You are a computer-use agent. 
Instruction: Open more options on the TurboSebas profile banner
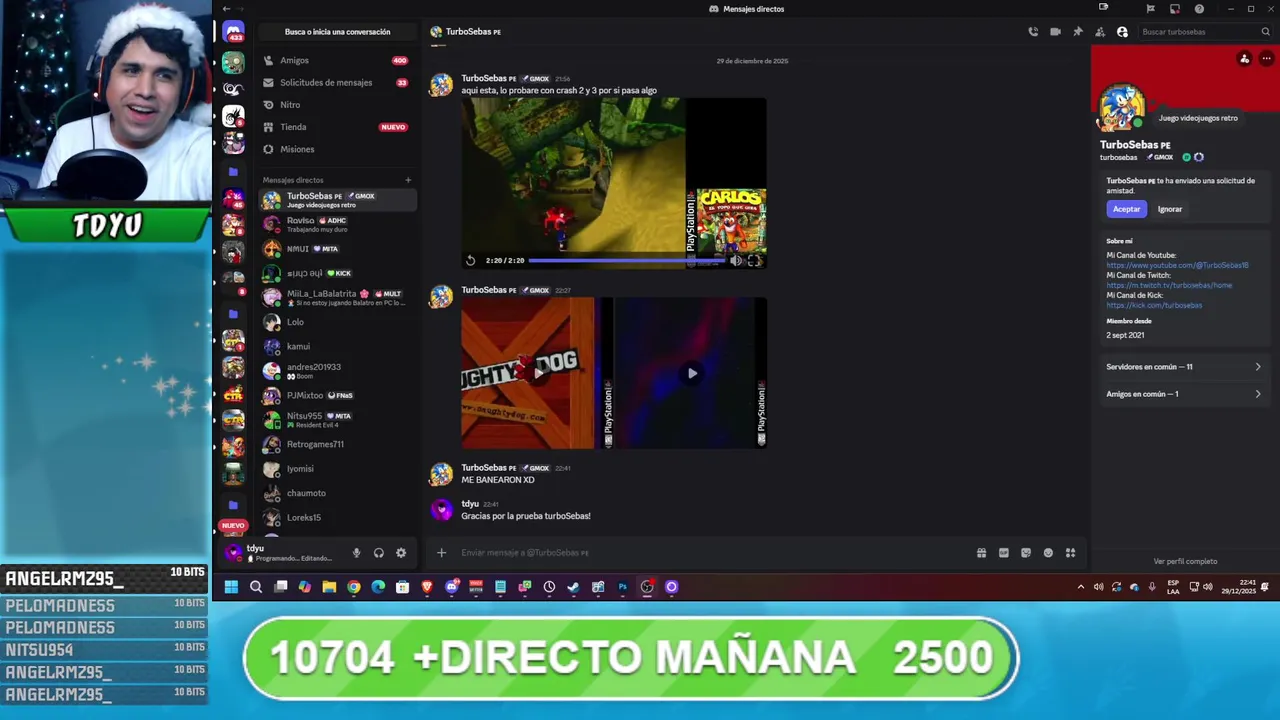pos(1266,59)
